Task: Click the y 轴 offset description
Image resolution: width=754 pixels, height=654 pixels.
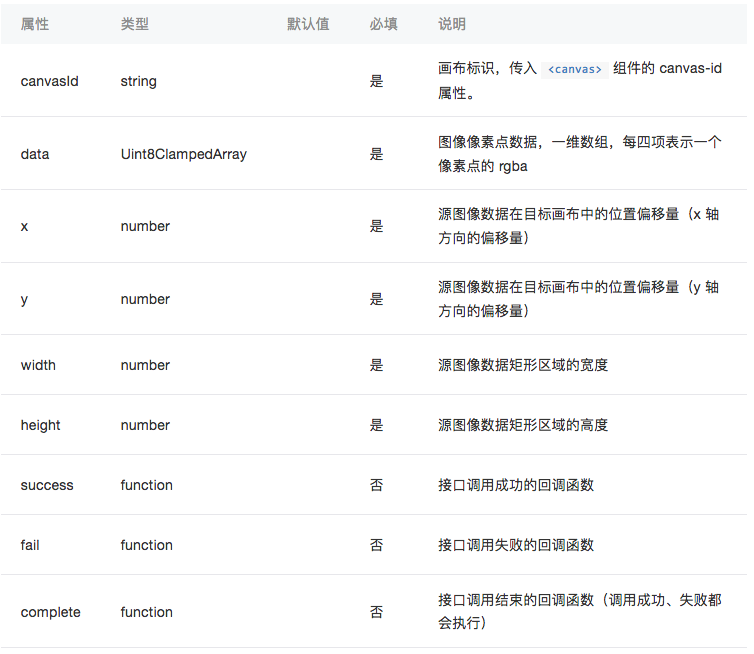Action: 578,299
